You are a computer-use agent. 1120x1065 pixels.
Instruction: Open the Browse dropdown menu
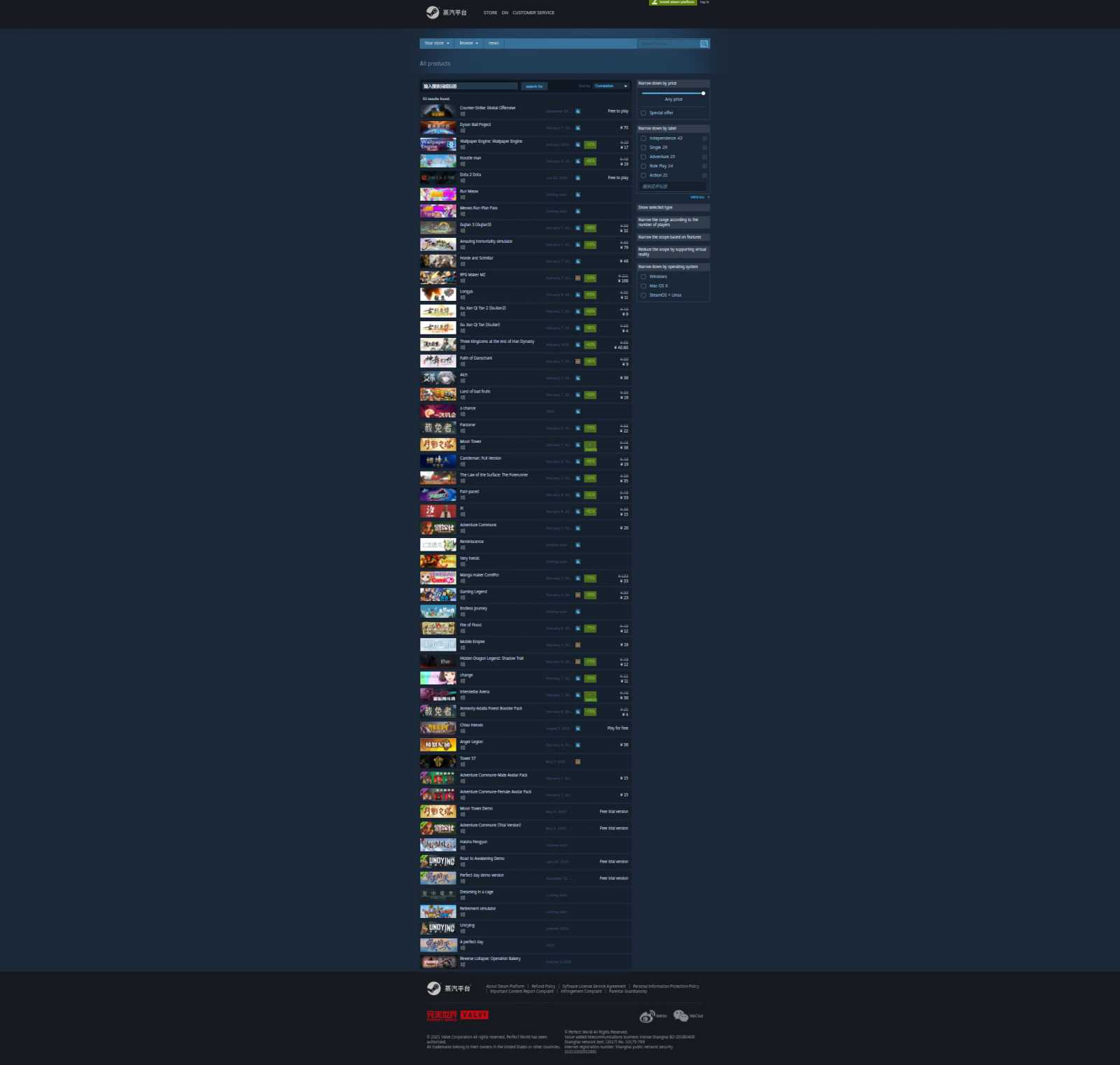[468, 43]
